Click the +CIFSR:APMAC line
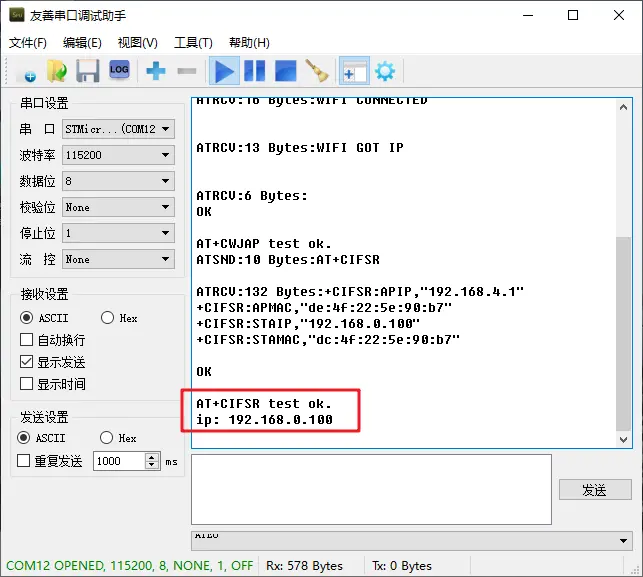Screen dimensions: 643x577 (324, 308)
